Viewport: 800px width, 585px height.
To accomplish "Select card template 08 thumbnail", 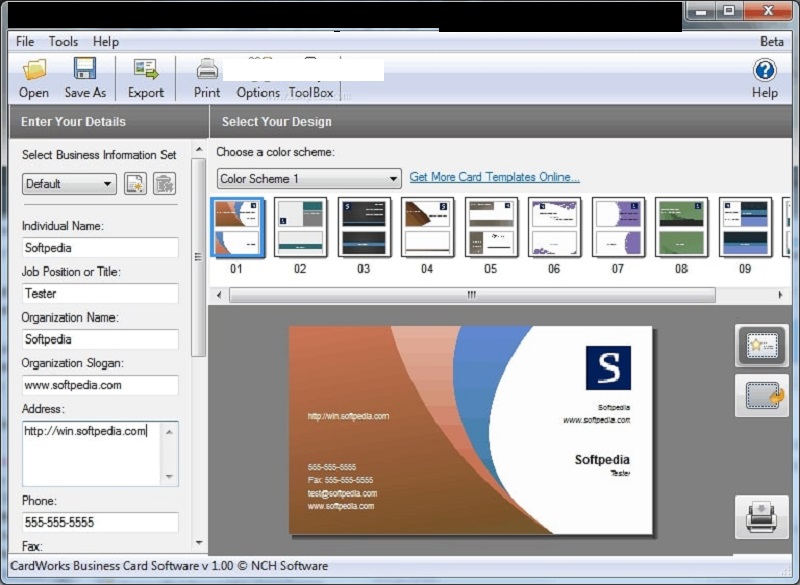I will click(681, 227).
